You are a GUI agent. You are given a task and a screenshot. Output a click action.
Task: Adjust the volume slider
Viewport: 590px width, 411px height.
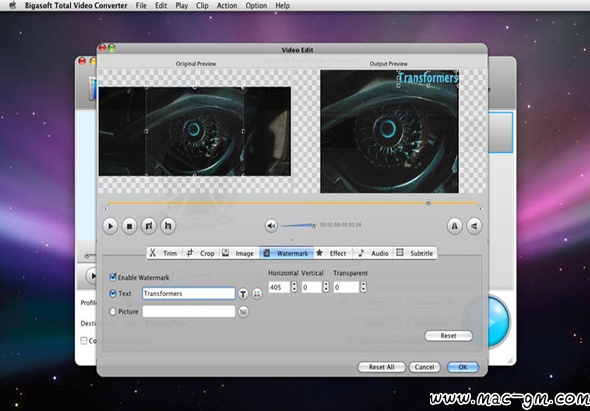point(298,225)
